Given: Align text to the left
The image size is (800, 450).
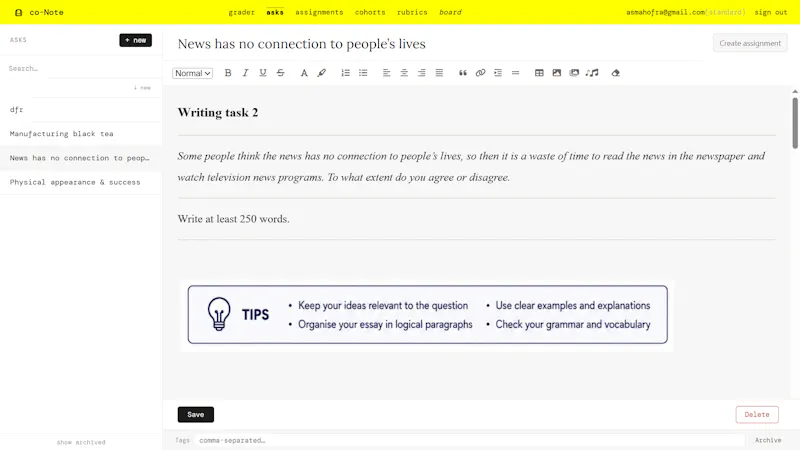Looking at the screenshot, I should pyautogui.click(x=387, y=73).
